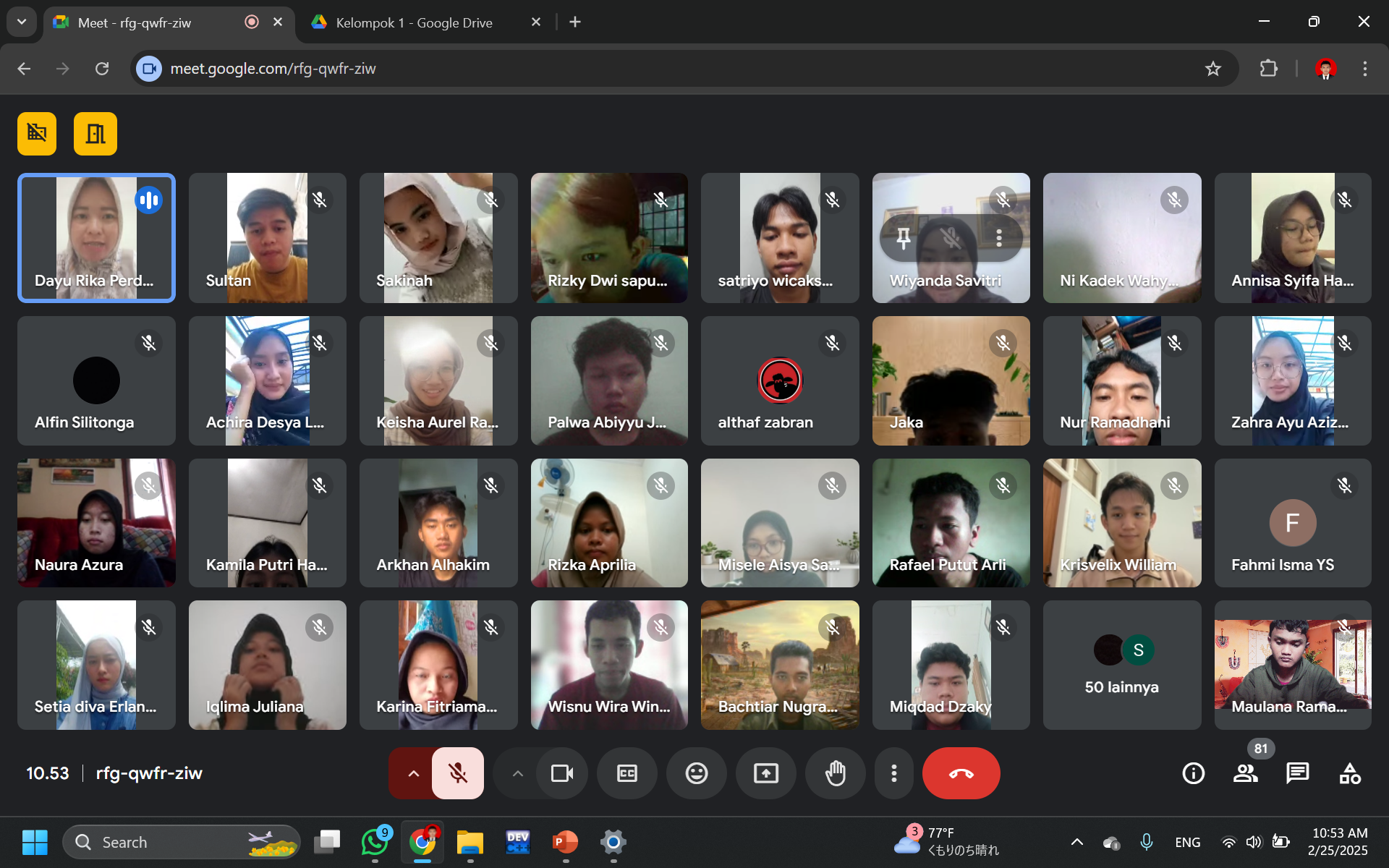This screenshot has width=1389, height=868.
Task: Toggle the camera on or off
Action: pyautogui.click(x=561, y=773)
